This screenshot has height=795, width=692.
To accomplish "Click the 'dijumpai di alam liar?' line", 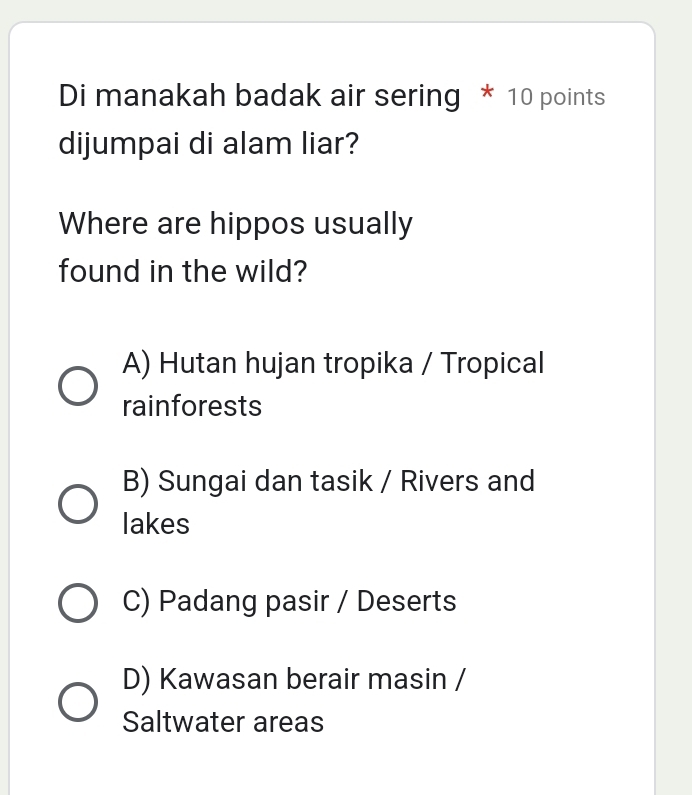I will (x=210, y=144).
